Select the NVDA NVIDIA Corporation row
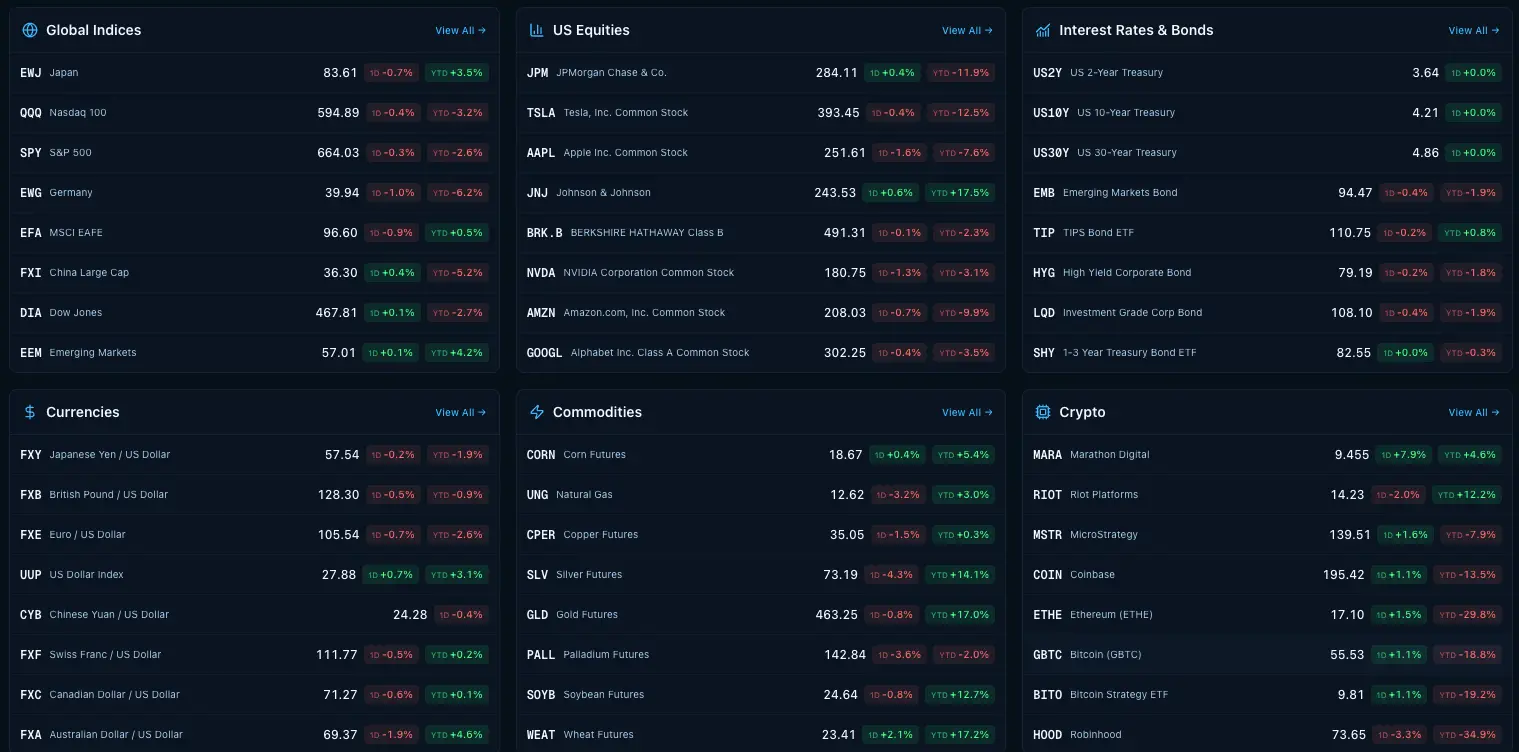The height and width of the screenshot is (752, 1519). [761, 273]
